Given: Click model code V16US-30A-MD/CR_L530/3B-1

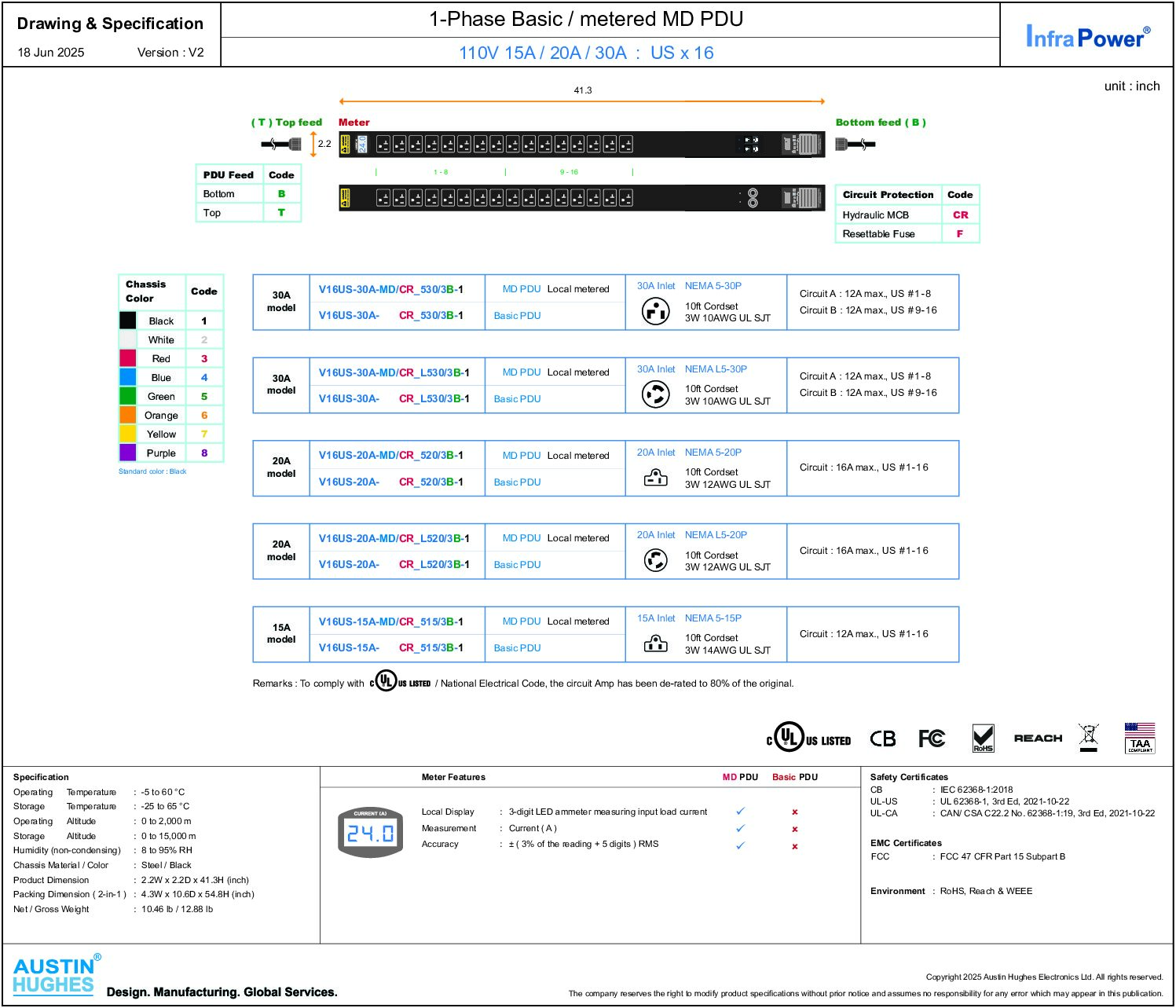Looking at the screenshot, I should pyautogui.click(x=394, y=372).
